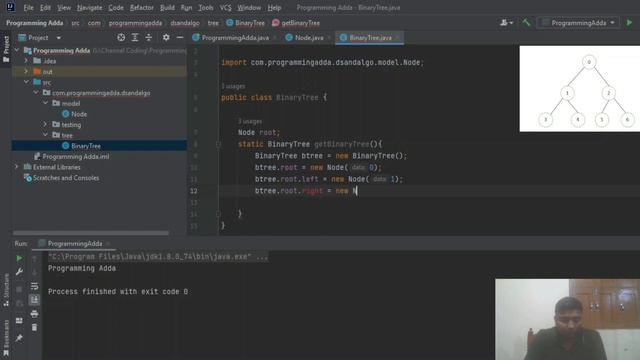Open the Refactor menu
The width and height of the screenshot is (640, 360).
[142, 7]
